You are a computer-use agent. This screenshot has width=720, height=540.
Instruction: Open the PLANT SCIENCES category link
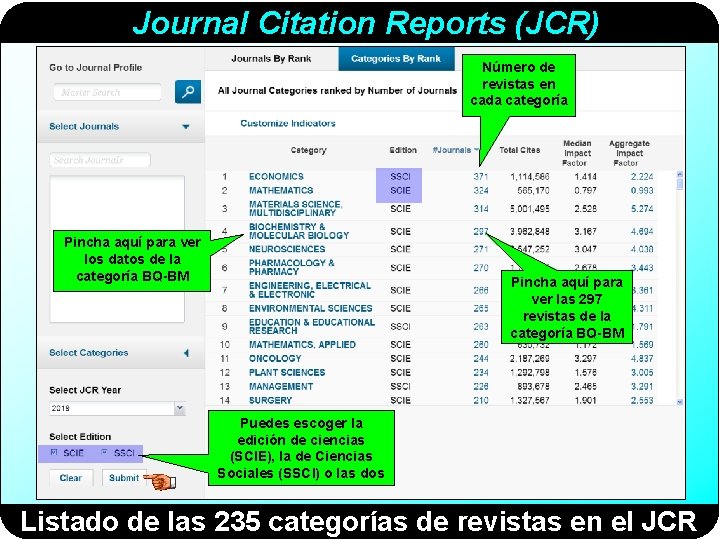coord(287,372)
